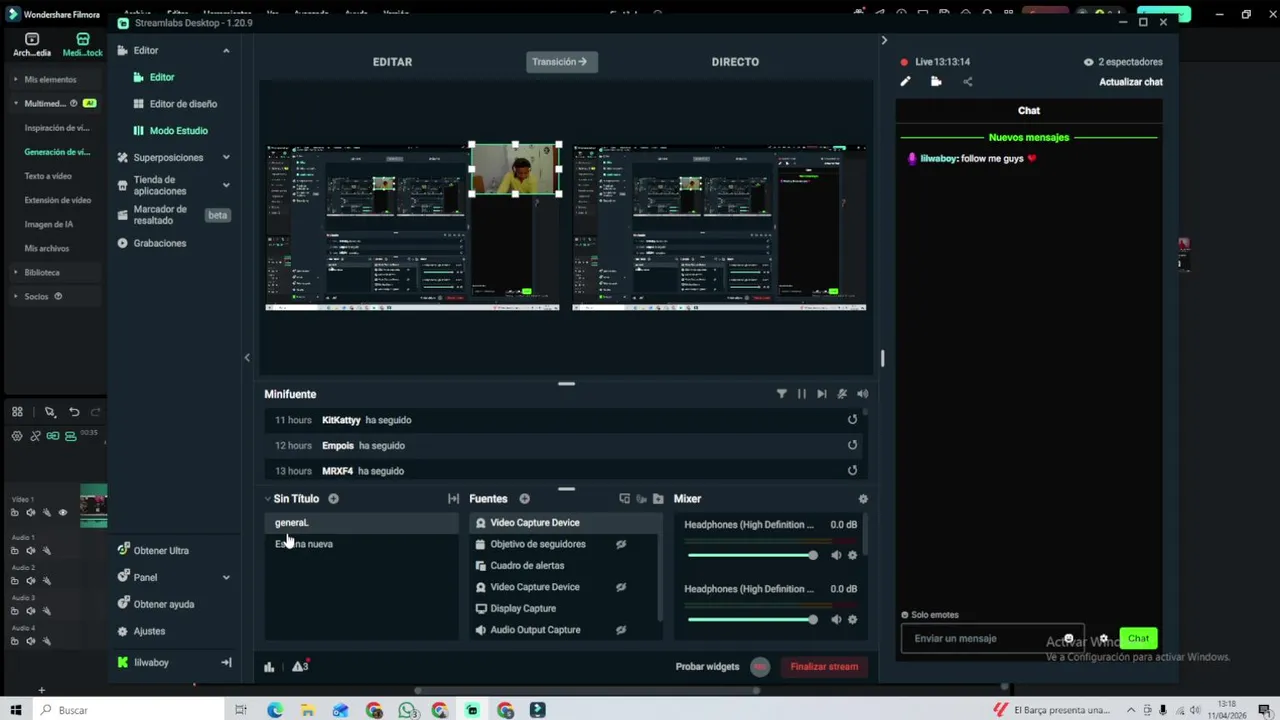Replay the KitKattyy follow alert
This screenshot has width=1280, height=720.
(852, 420)
